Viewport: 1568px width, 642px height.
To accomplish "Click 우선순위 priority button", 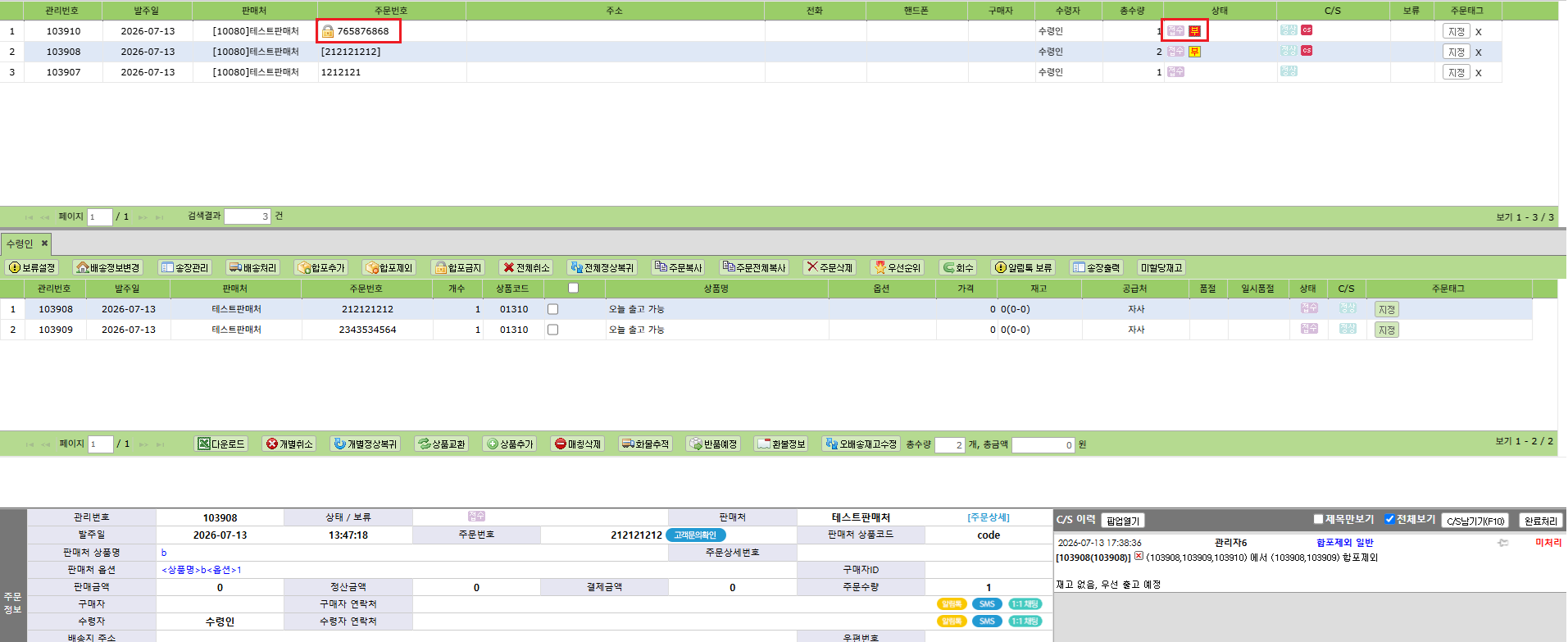I will 898,267.
